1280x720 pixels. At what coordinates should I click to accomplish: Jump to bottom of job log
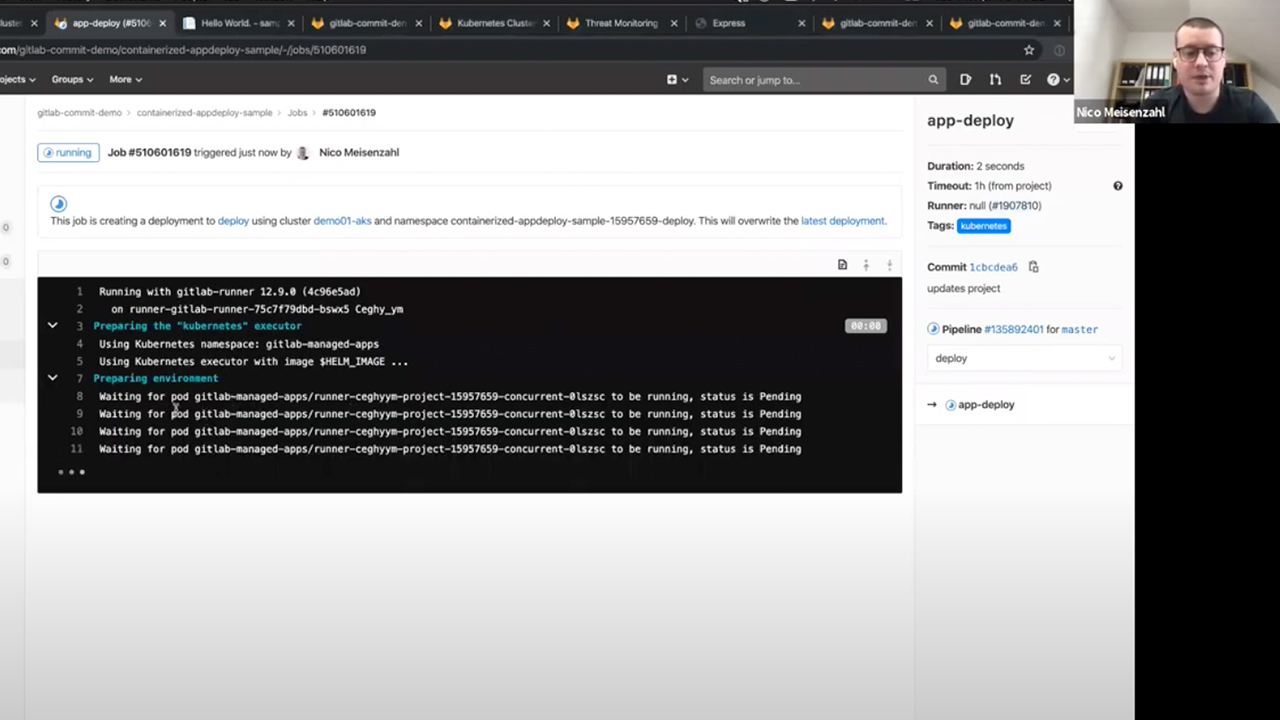[889, 265]
